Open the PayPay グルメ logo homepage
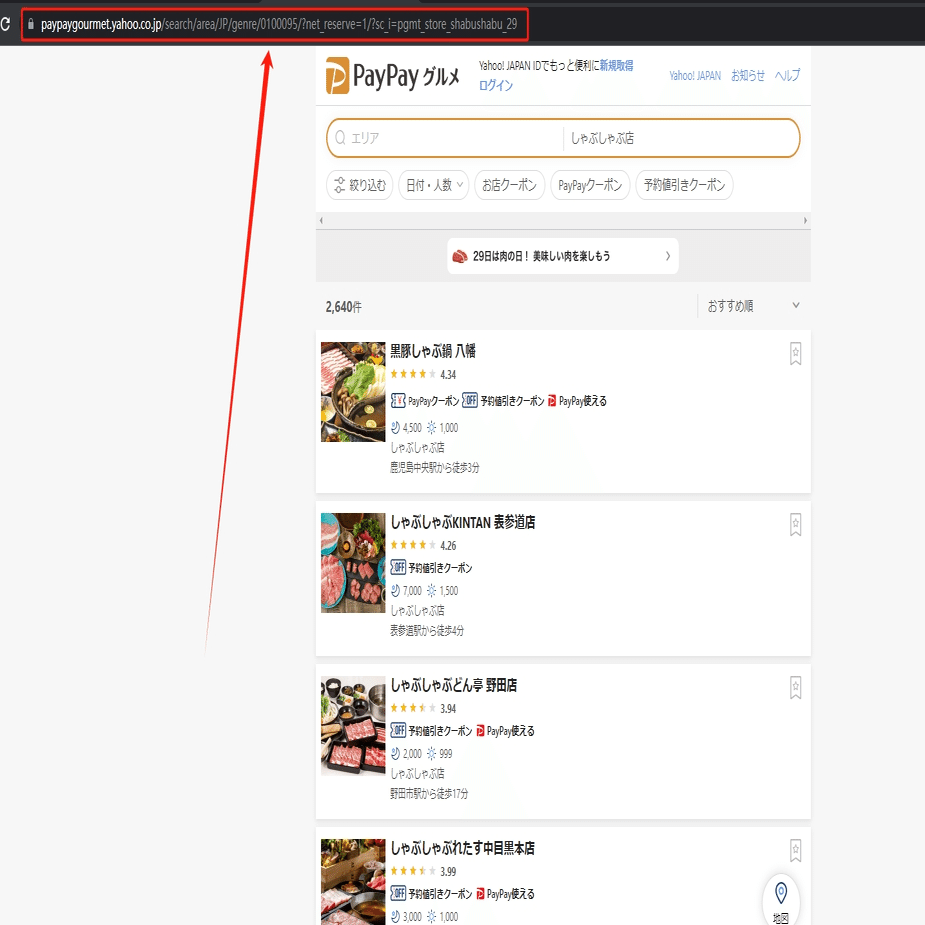This screenshot has height=925, width=925. tap(392, 76)
